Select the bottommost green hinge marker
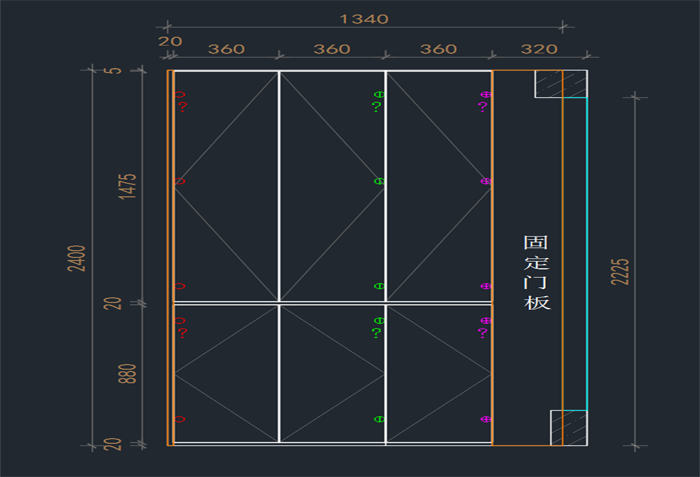The image size is (700, 477). (379, 419)
